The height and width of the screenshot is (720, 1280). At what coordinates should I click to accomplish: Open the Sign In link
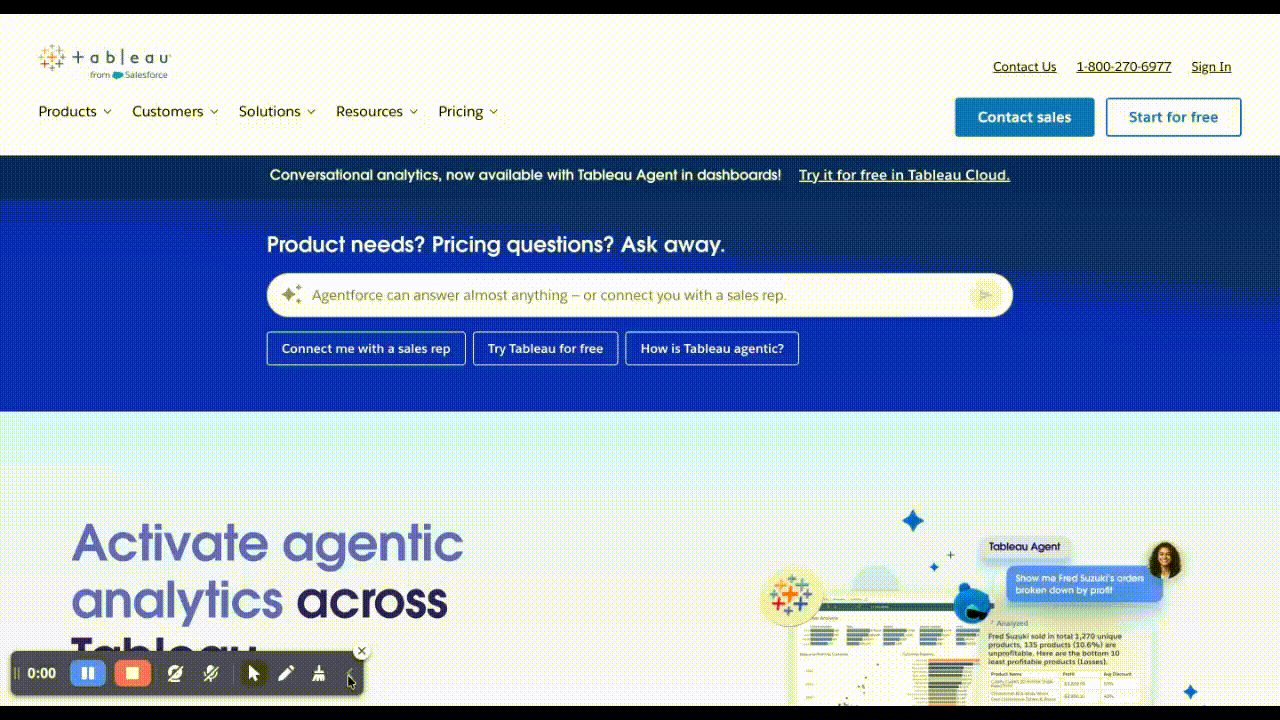(1211, 67)
